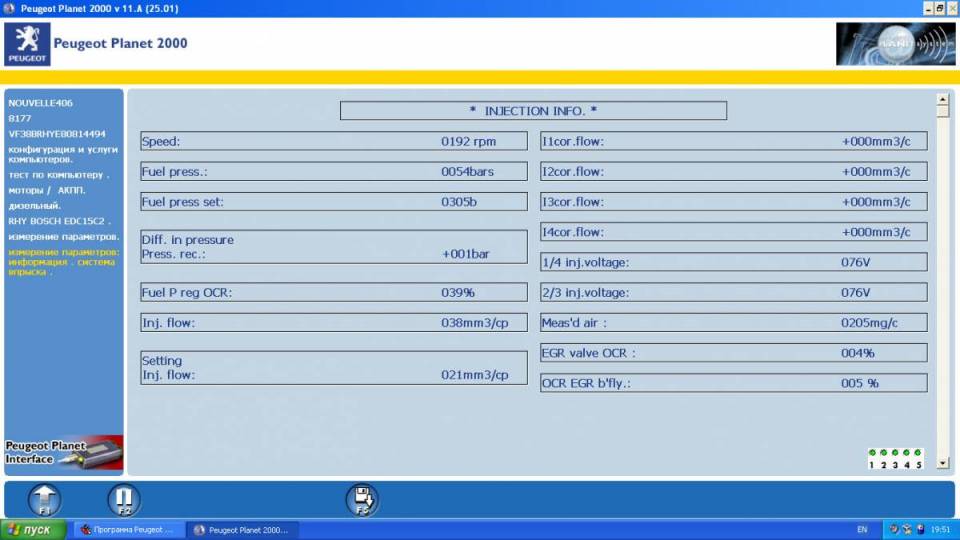Switch to 'Программа Peugeot' taskbar window
Viewport: 960px width, 540px height.
point(128,530)
